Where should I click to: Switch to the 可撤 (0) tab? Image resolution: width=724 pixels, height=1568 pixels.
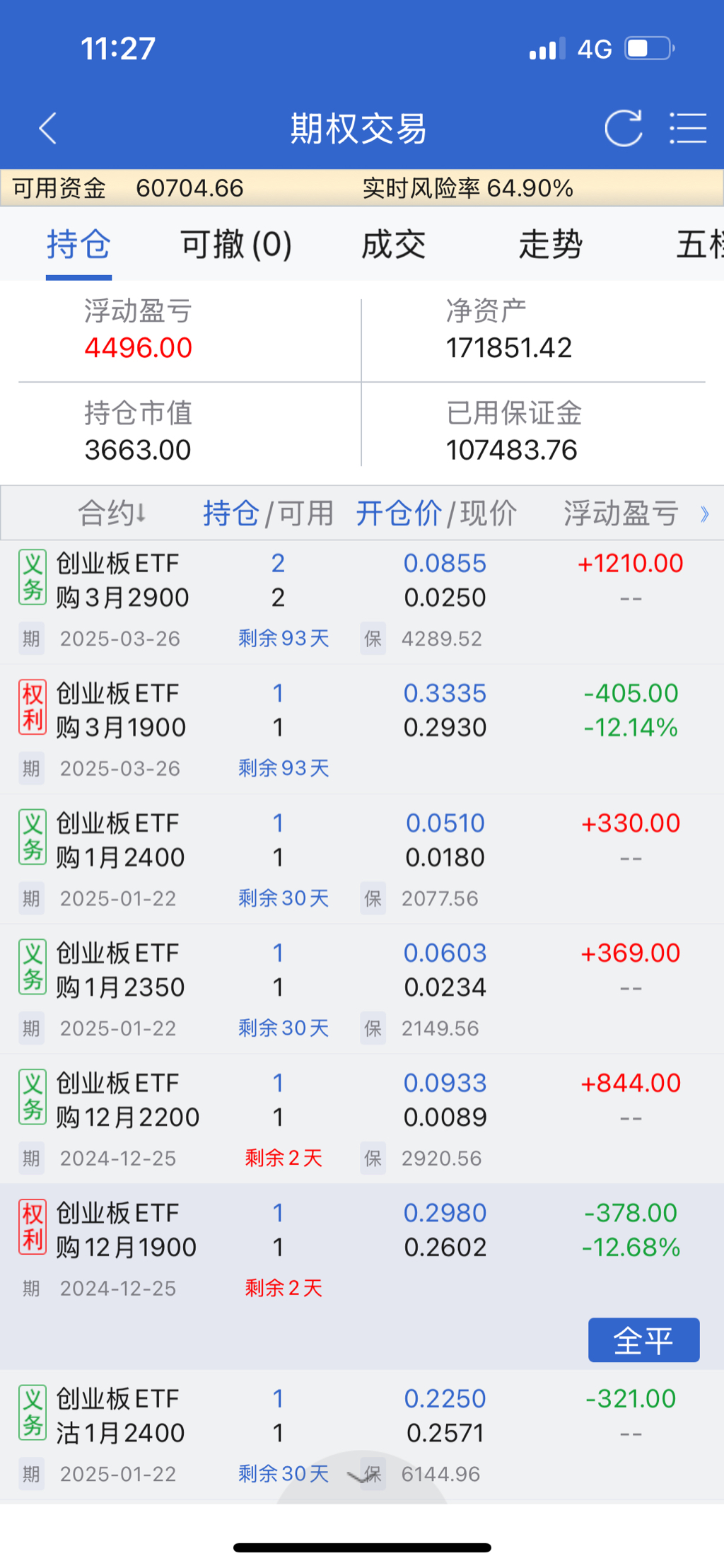(236, 245)
